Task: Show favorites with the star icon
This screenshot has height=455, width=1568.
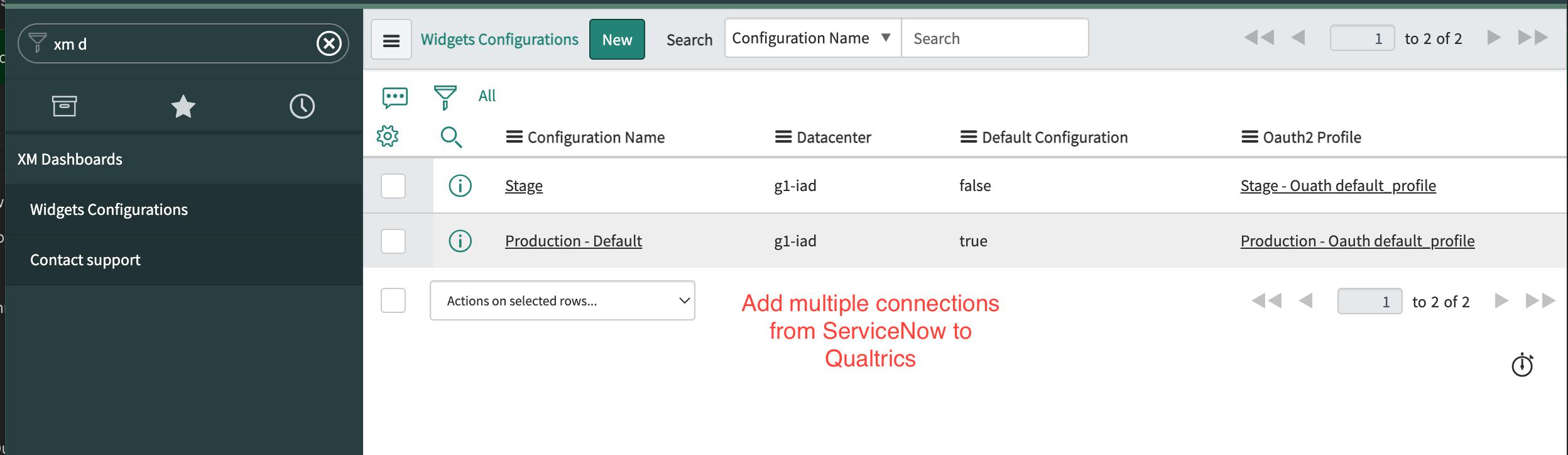Action: click(x=183, y=106)
